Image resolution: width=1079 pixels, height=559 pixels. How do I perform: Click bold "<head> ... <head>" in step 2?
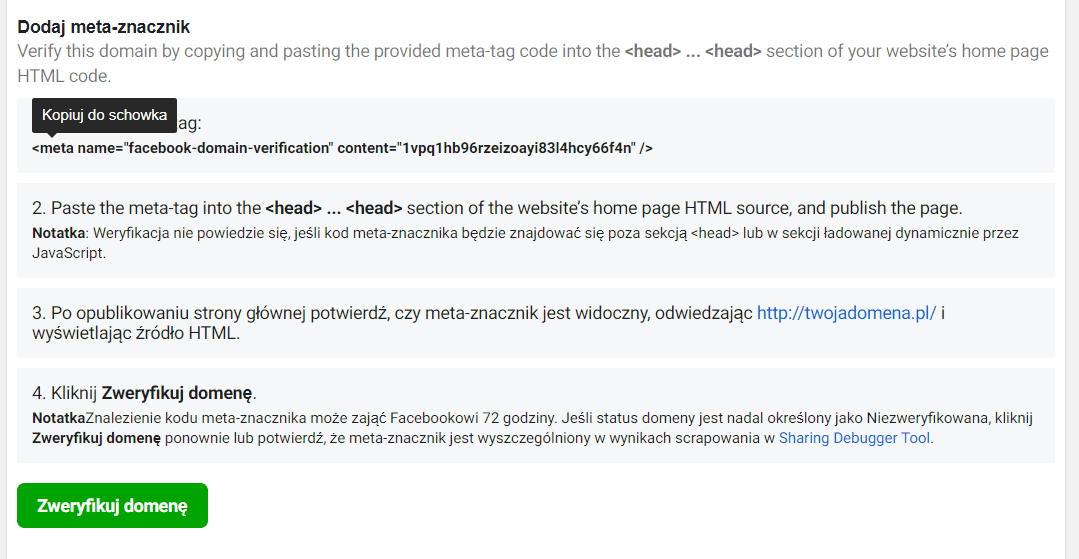pos(333,208)
